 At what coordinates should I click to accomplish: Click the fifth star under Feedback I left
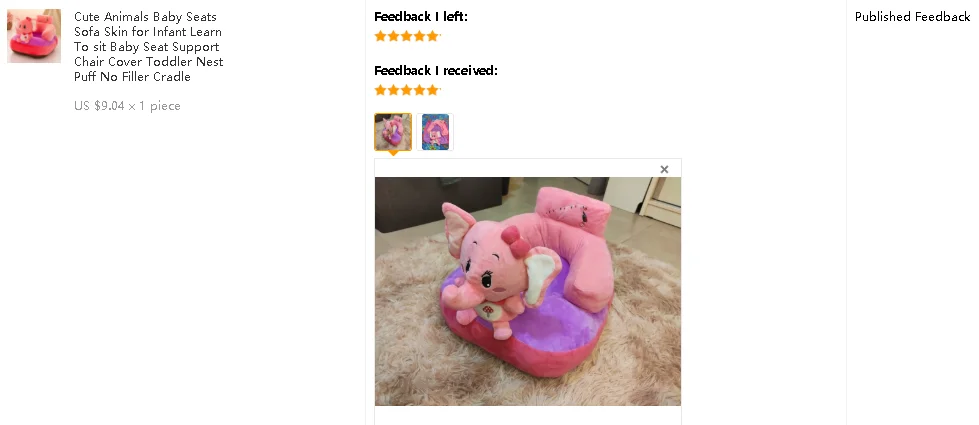click(433, 36)
